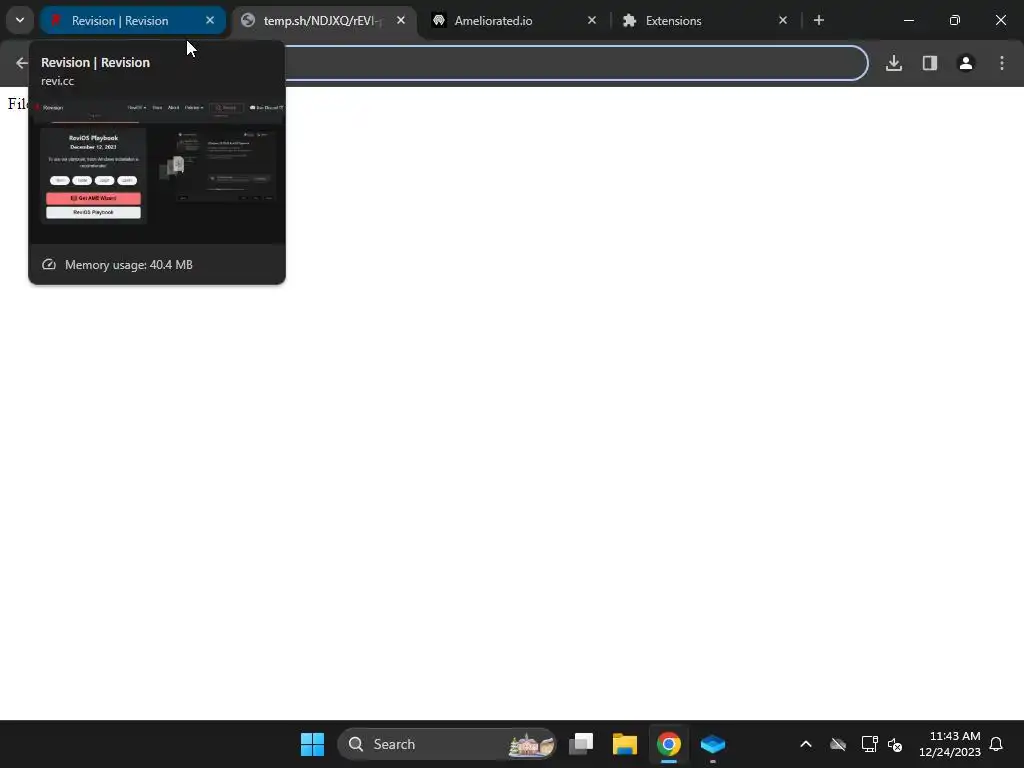Viewport: 1024px width, 768px height.
Task: Show hidden system tray icons
Action: pyautogui.click(x=806, y=744)
